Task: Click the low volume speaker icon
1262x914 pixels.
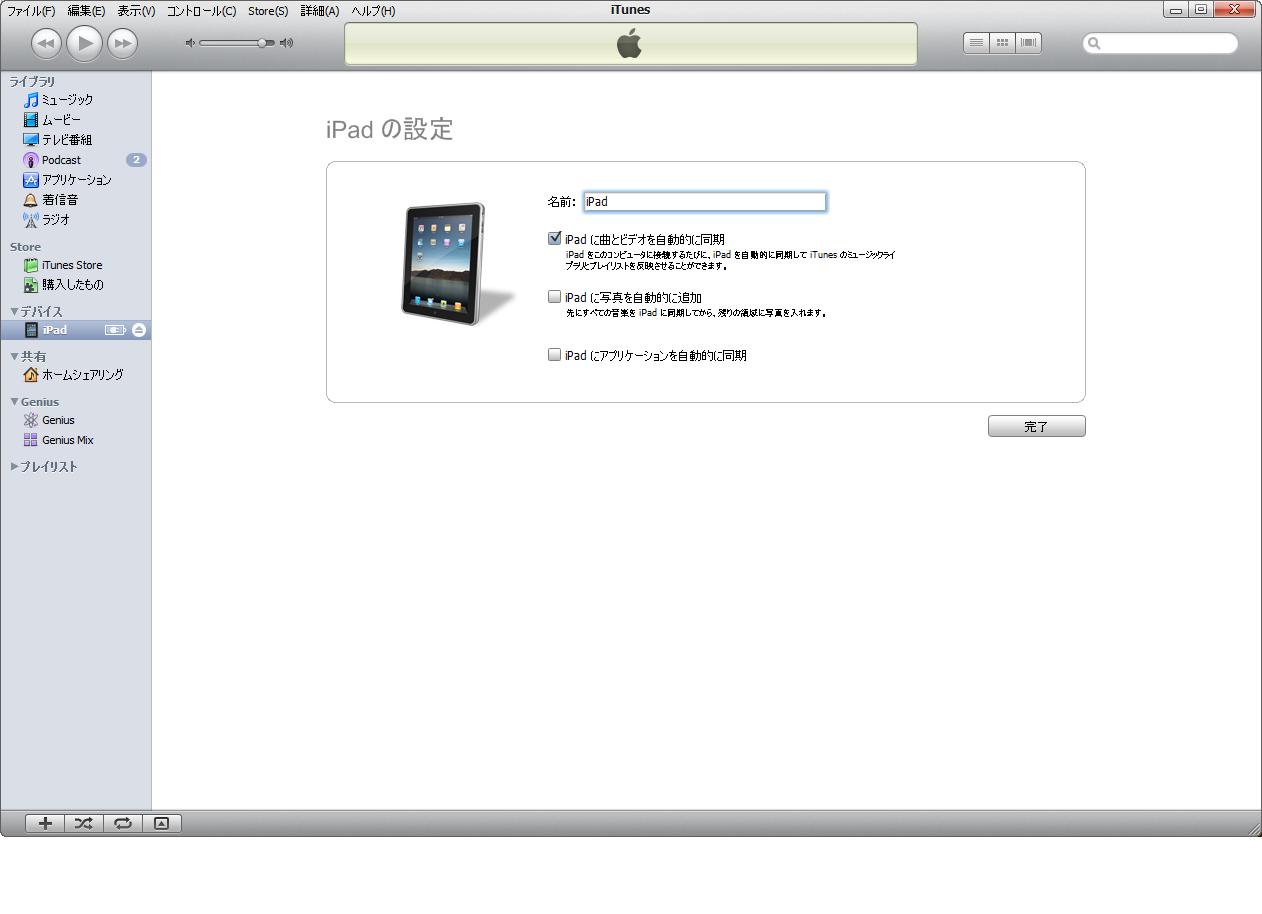Action: pos(190,43)
